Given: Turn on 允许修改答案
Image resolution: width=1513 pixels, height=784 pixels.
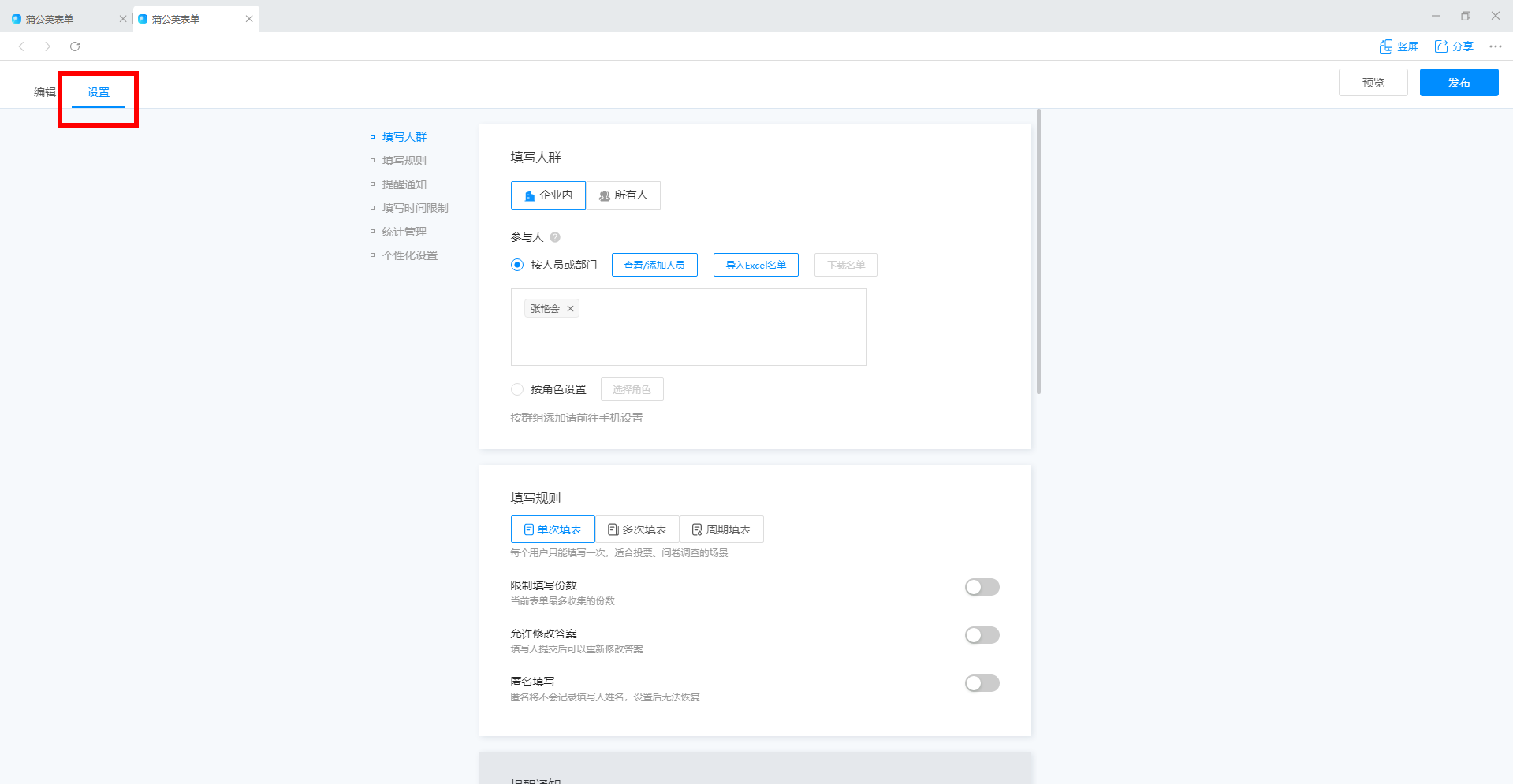Looking at the screenshot, I should (982, 635).
